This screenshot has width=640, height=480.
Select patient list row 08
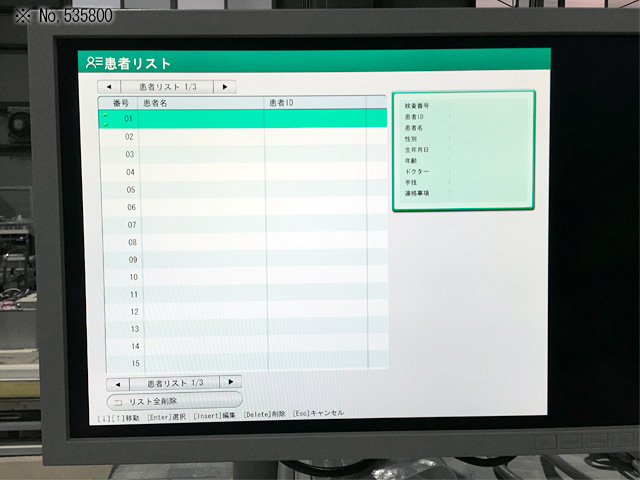pyautogui.click(x=246, y=242)
